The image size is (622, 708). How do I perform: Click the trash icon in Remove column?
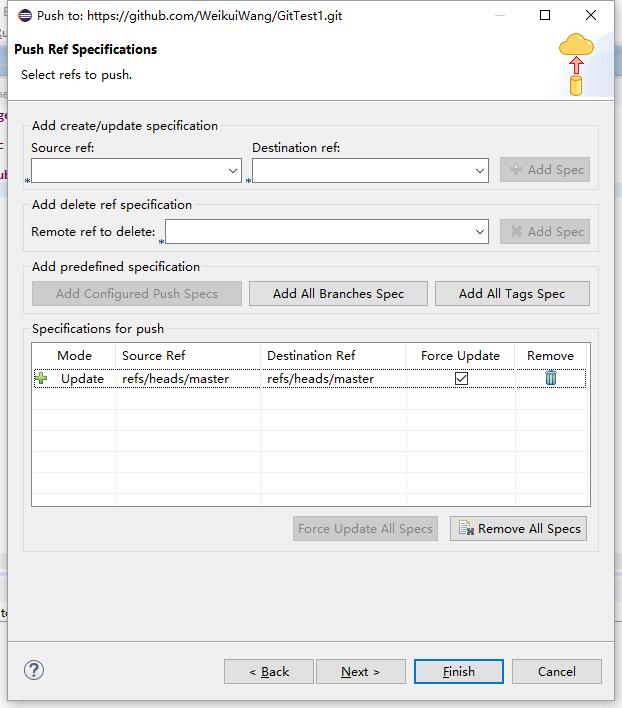pyautogui.click(x=550, y=378)
